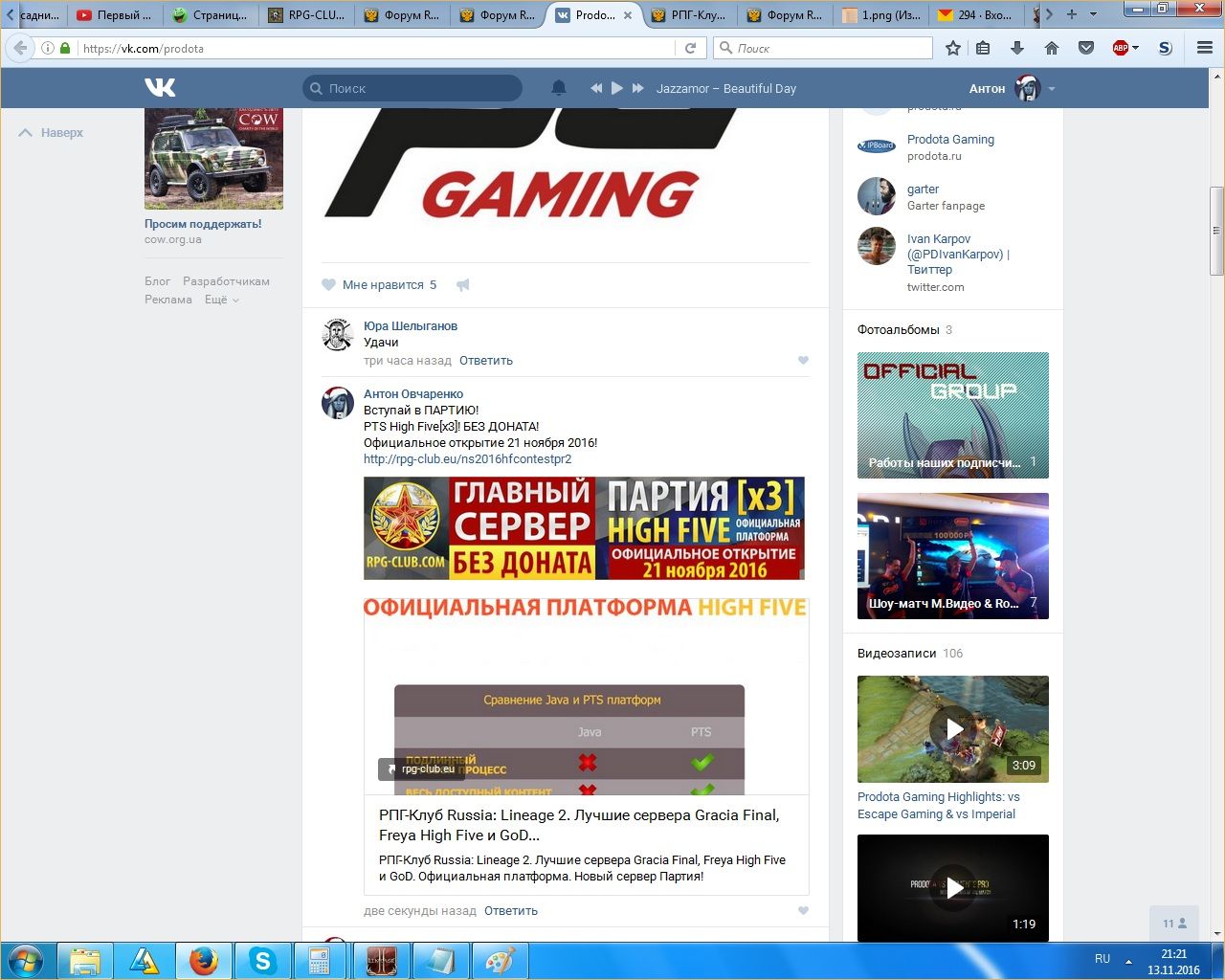
Task: Open the Official Group photo album
Action: point(953,415)
